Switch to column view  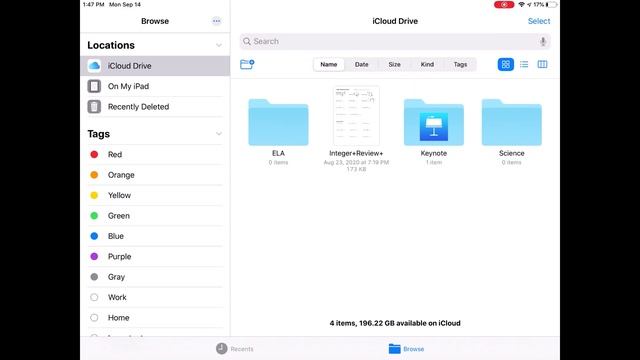click(x=542, y=64)
